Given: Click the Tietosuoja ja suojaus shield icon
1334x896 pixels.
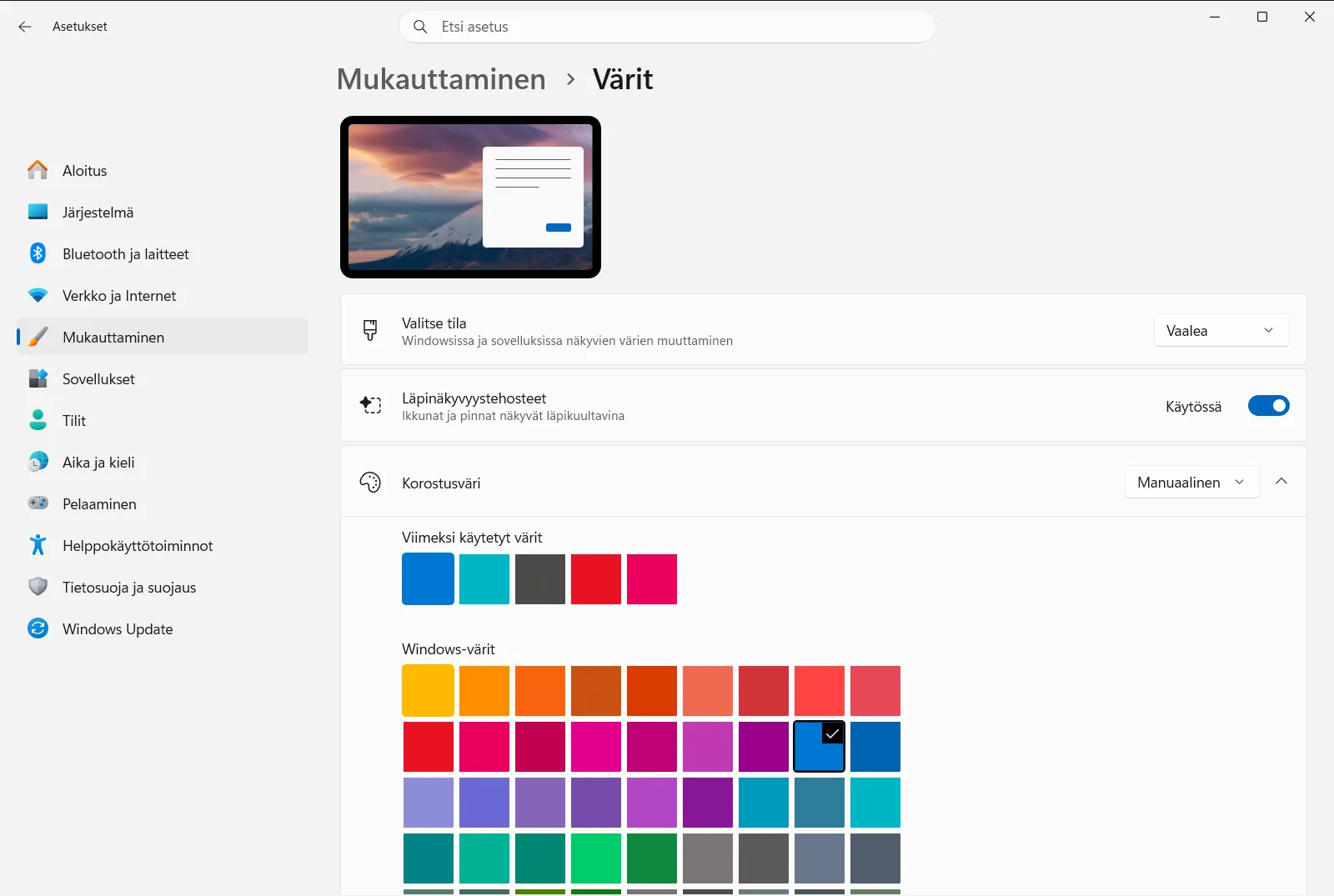Looking at the screenshot, I should (38, 587).
